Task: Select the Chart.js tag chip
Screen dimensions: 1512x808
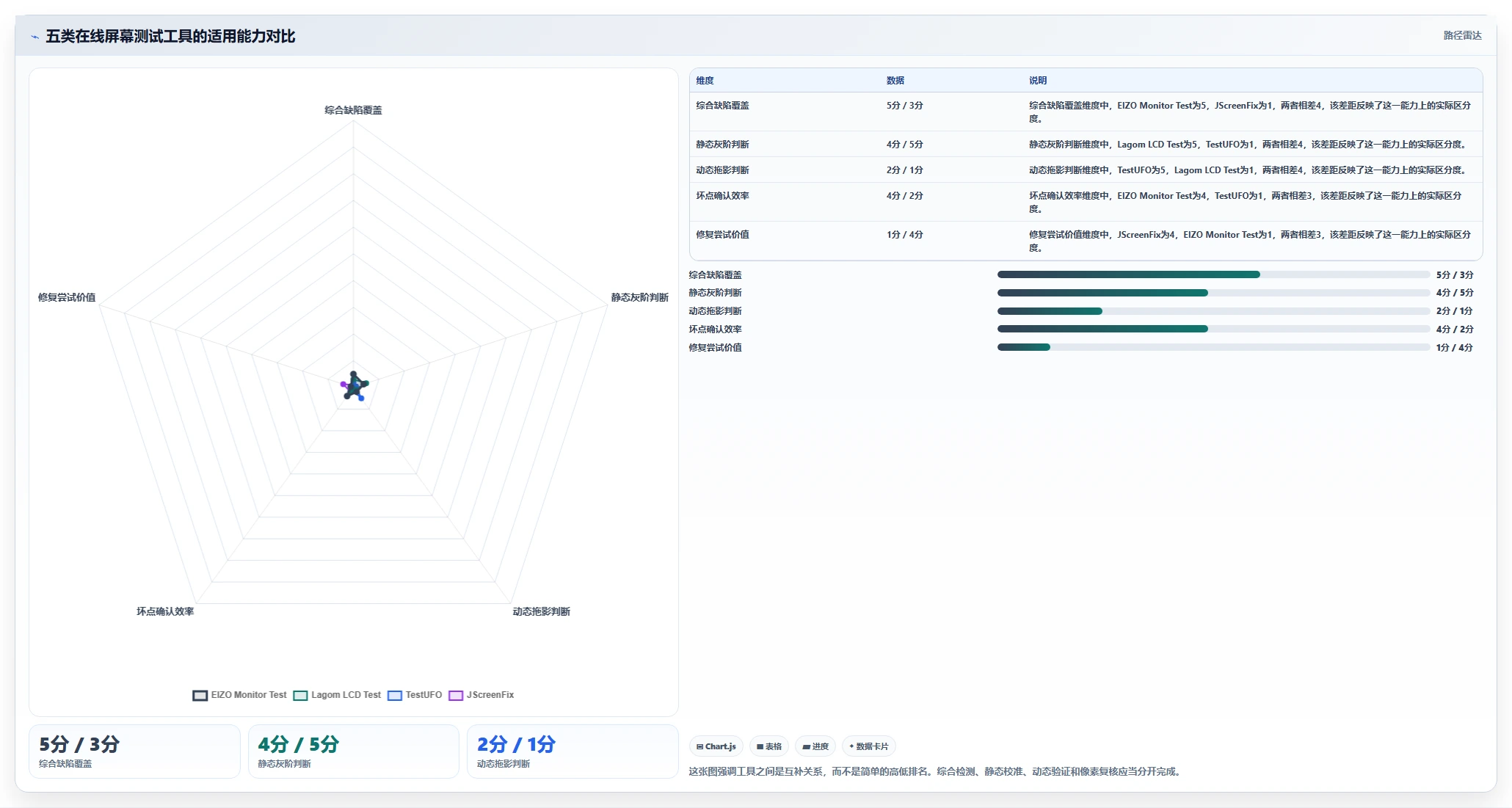Action: point(716,746)
